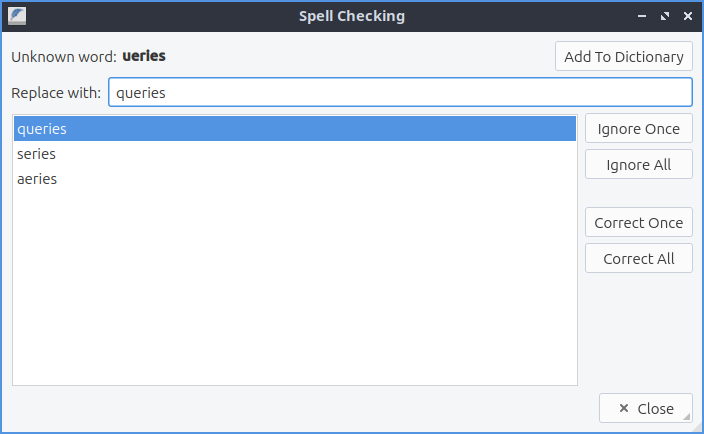Click the resize grip in the bottom-right corner

coord(697,427)
